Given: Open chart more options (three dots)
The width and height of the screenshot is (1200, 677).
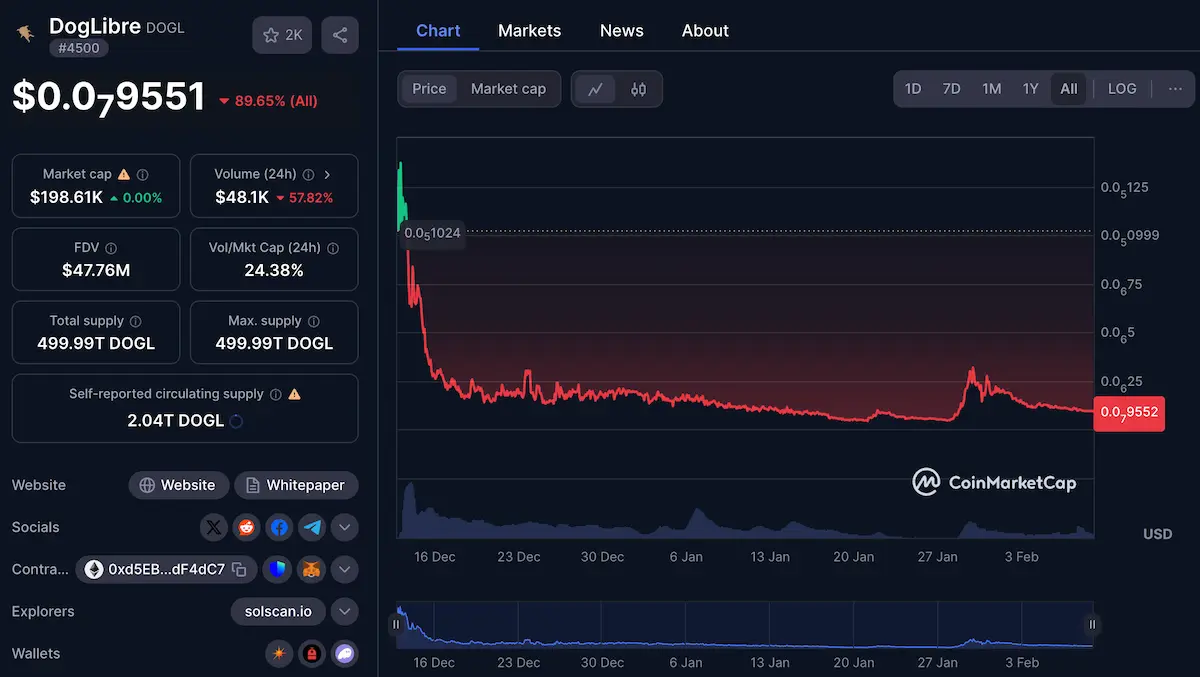Looking at the screenshot, I should tap(1175, 89).
